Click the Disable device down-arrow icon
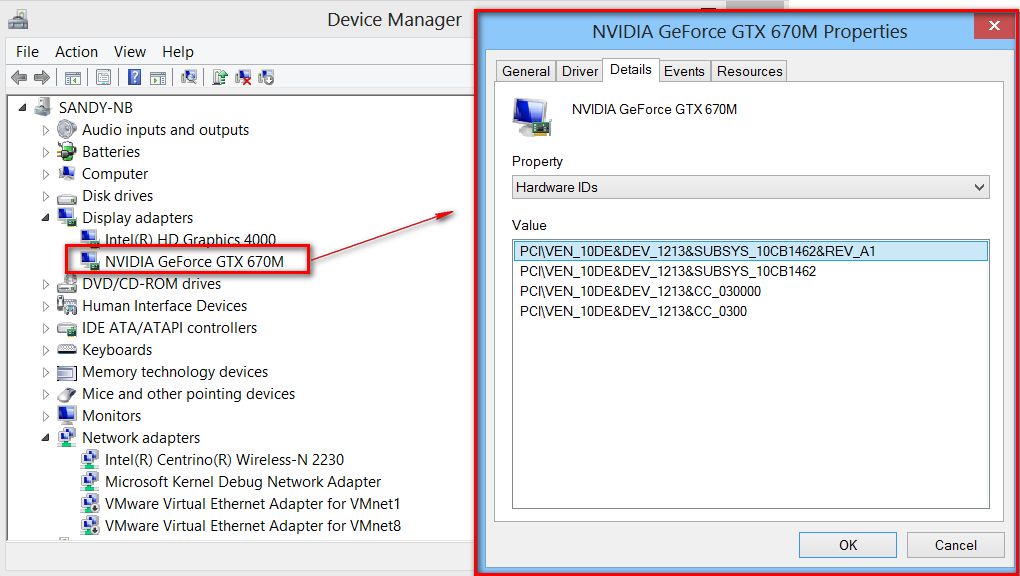 point(266,77)
